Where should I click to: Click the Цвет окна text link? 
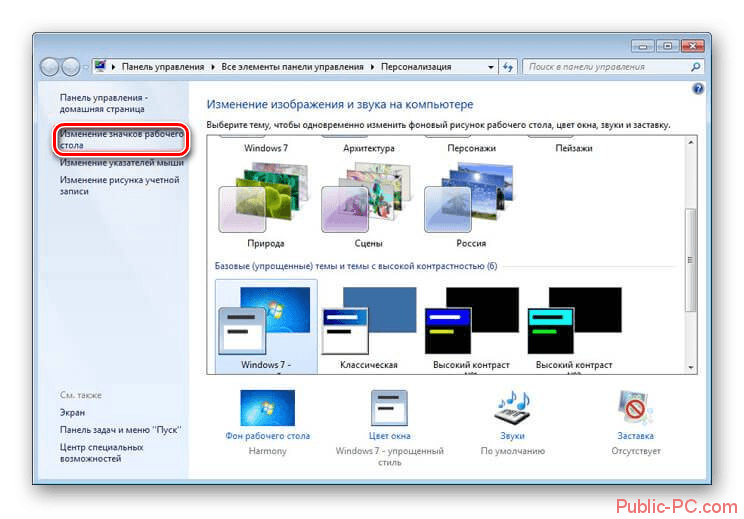pyautogui.click(x=389, y=436)
